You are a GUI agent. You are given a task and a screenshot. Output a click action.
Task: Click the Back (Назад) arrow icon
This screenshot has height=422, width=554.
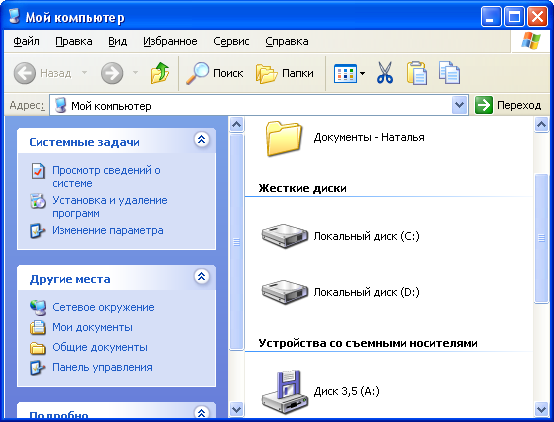(x=25, y=73)
